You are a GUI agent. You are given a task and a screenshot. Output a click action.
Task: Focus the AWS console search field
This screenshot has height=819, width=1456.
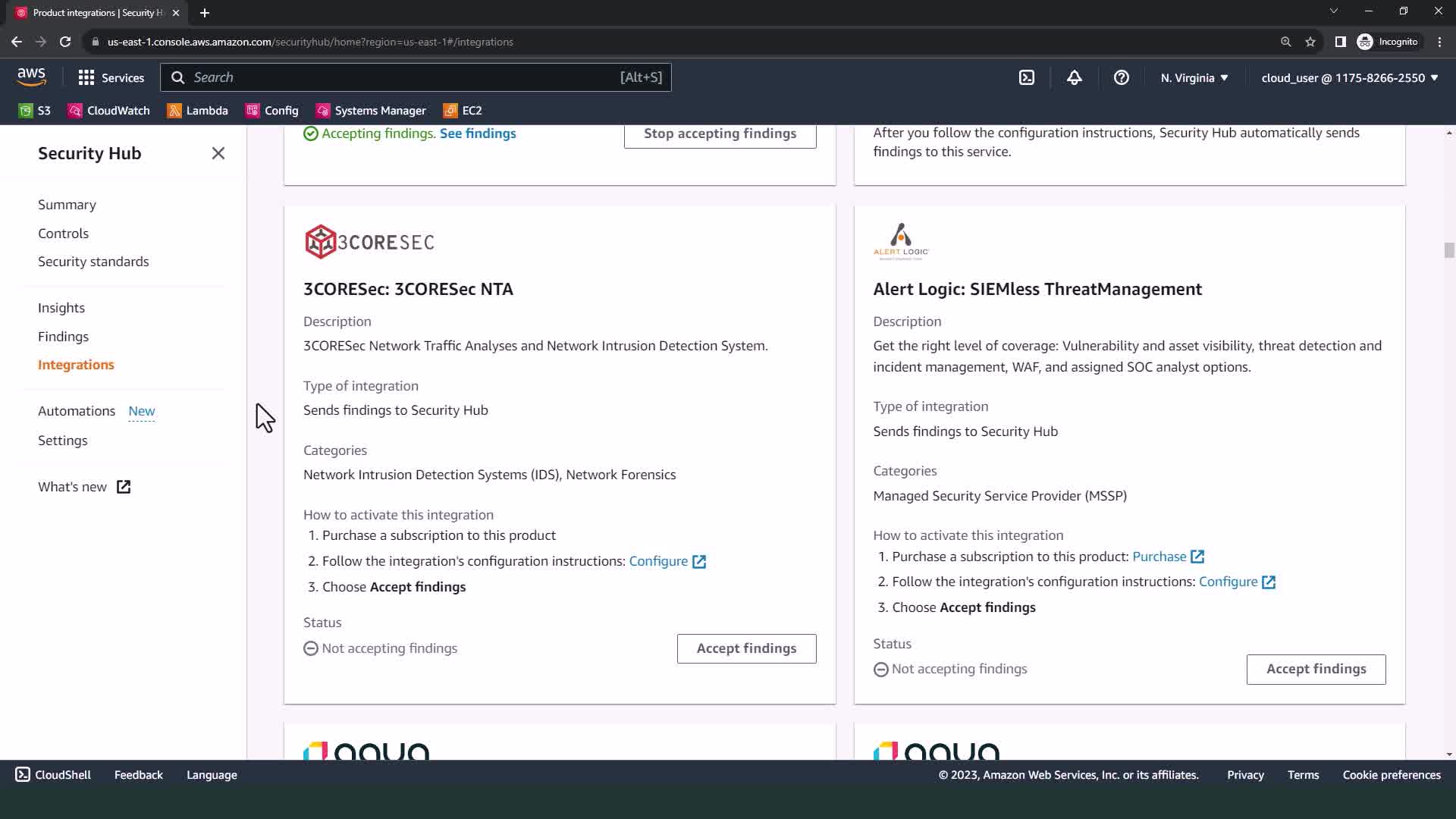(x=416, y=77)
